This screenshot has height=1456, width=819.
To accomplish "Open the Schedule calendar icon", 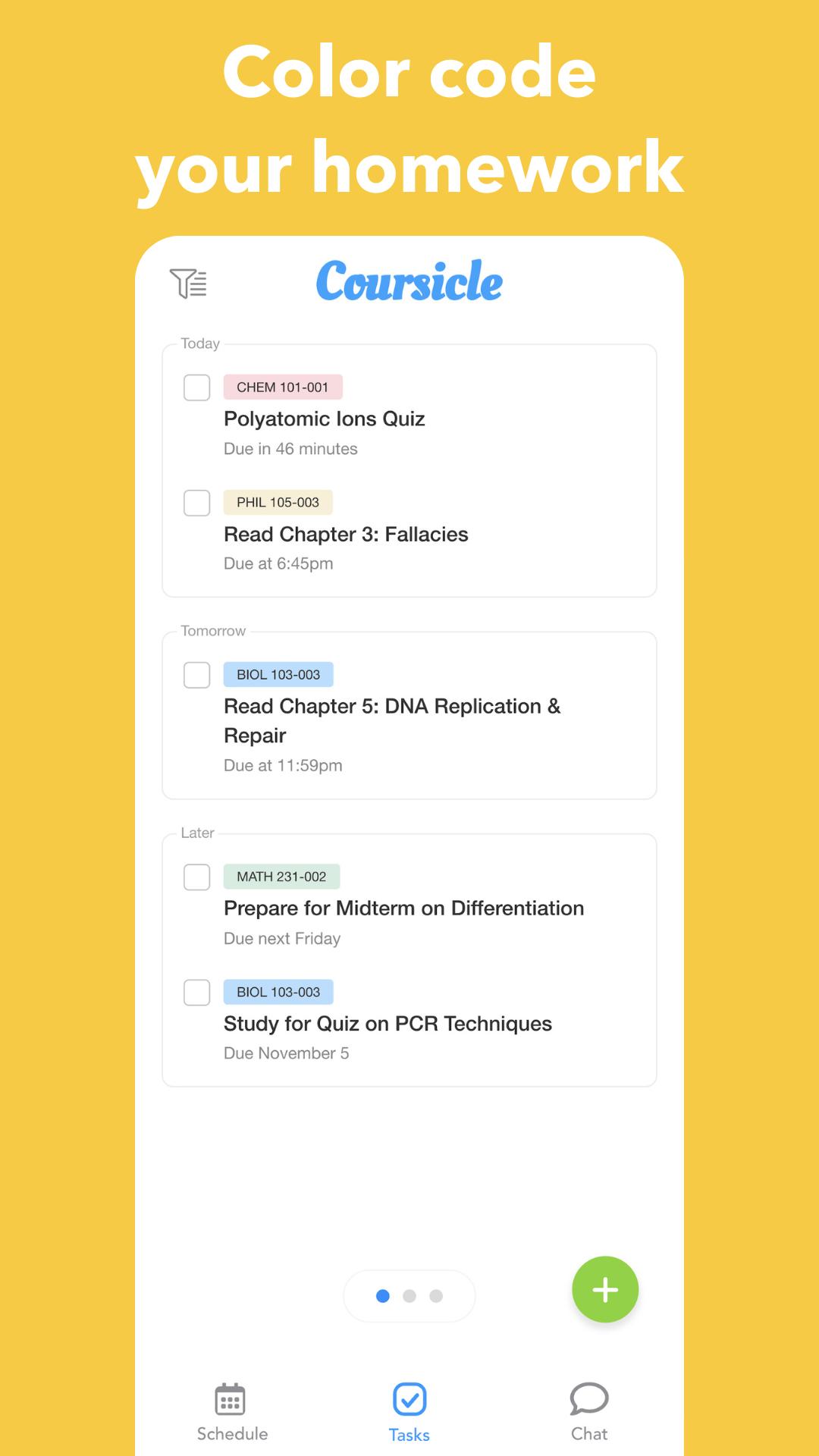I will point(230,1399).
